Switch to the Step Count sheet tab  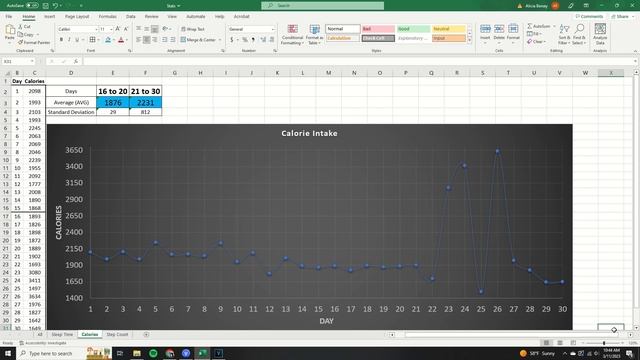[117, 334]
